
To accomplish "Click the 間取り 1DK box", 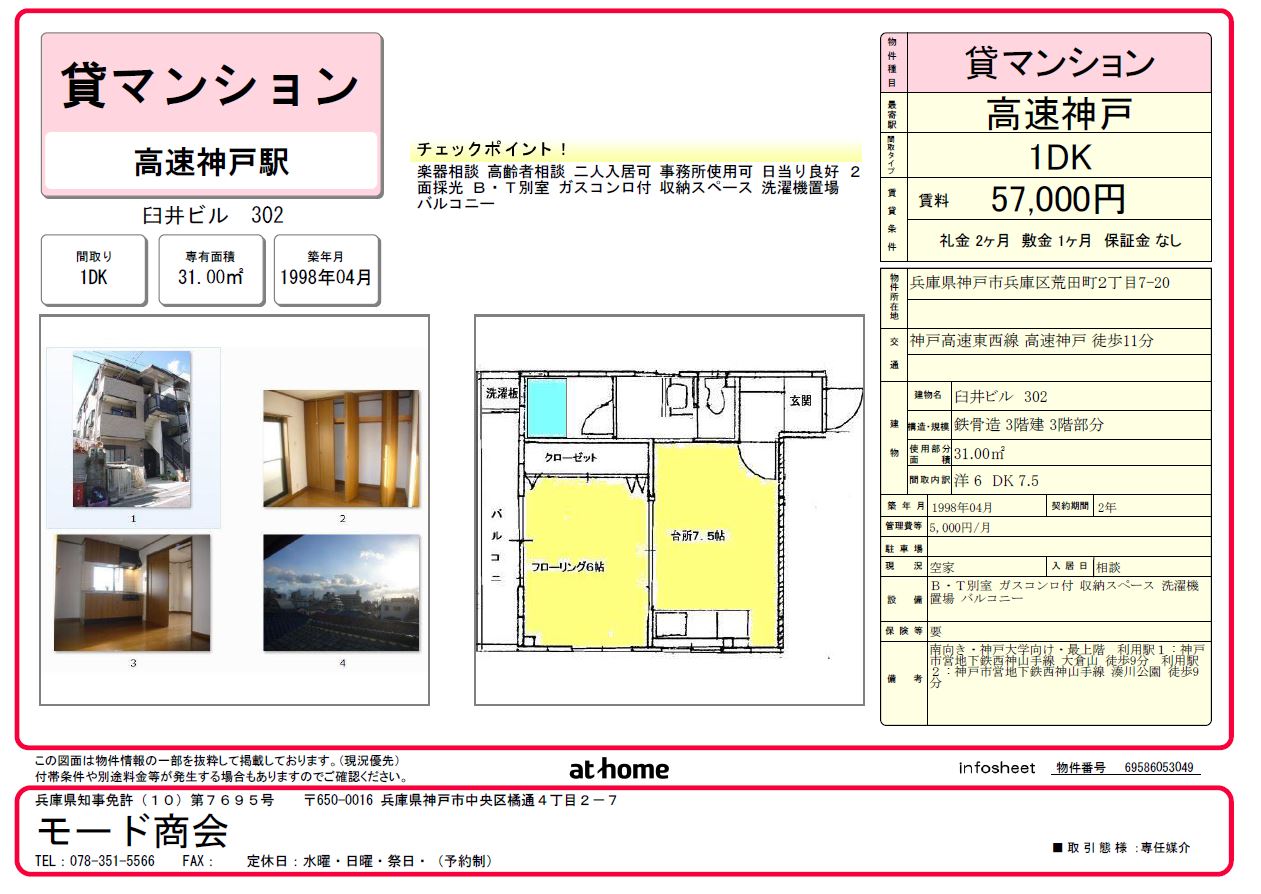I will 93,270.
